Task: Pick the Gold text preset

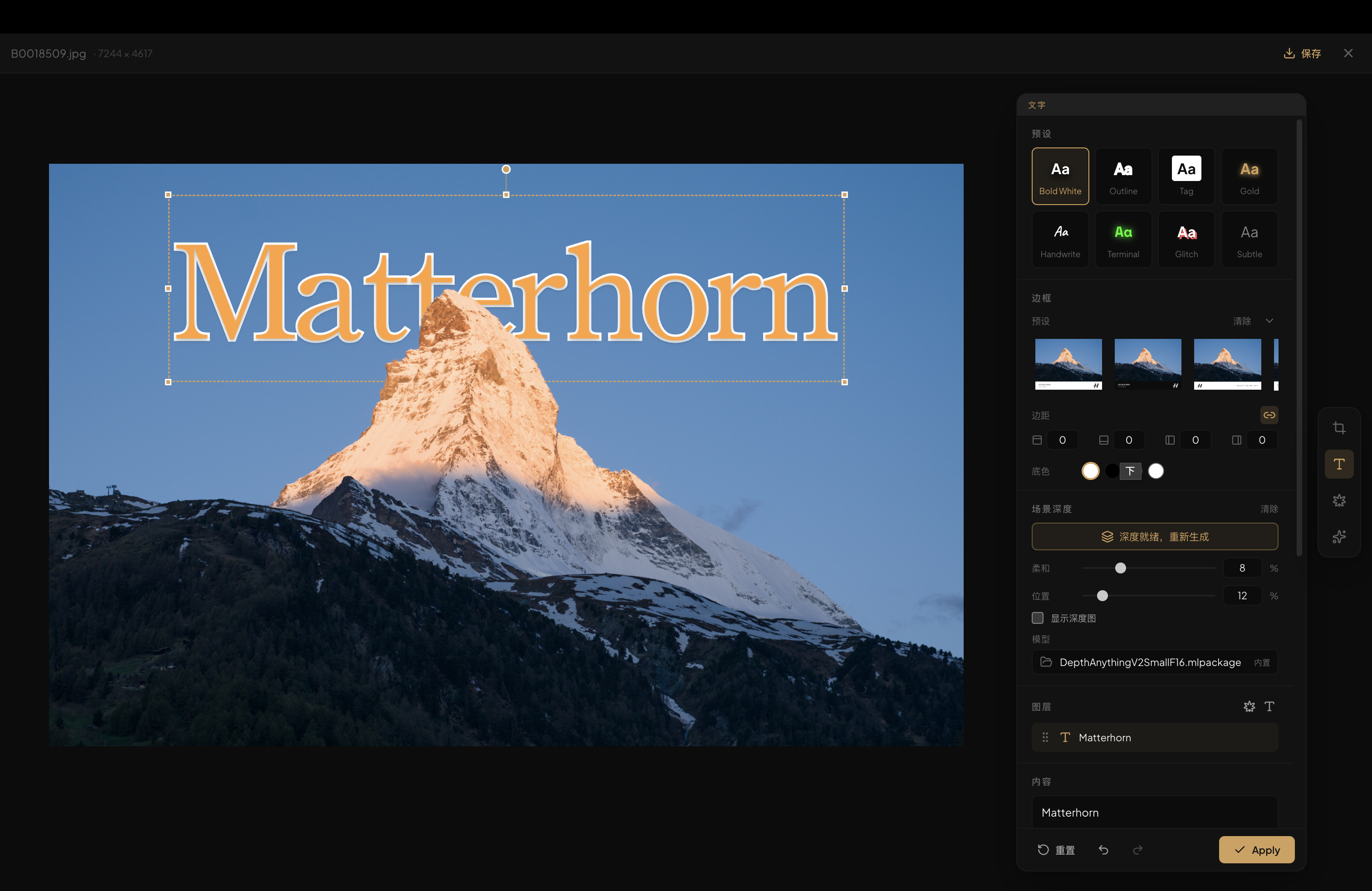Action: 1249,176
